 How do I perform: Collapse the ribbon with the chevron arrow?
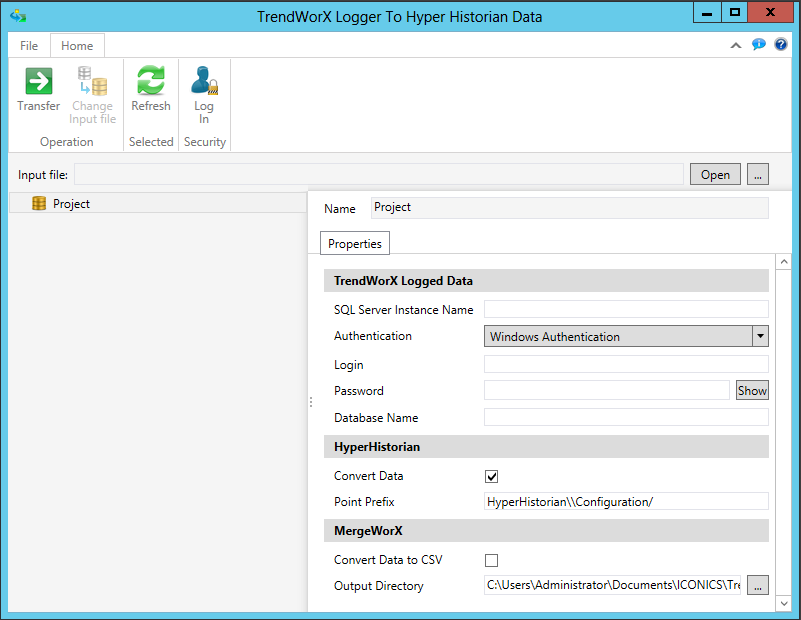click(x=736, y=45)
